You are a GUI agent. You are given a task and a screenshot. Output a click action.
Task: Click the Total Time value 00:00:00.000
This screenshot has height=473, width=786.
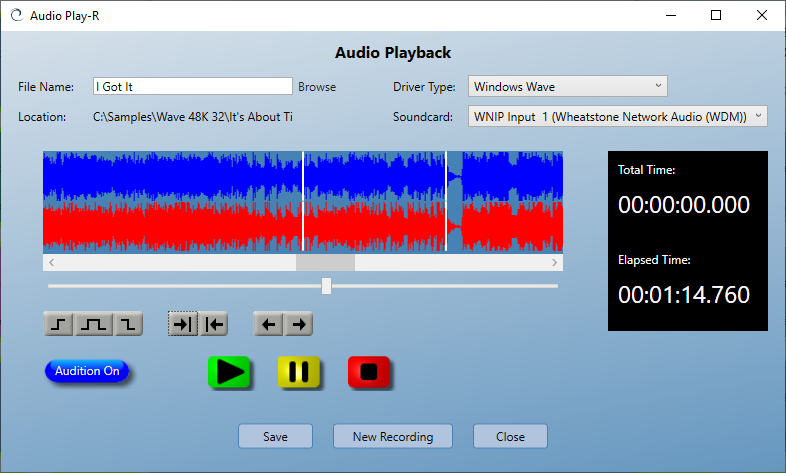(684, 204)
